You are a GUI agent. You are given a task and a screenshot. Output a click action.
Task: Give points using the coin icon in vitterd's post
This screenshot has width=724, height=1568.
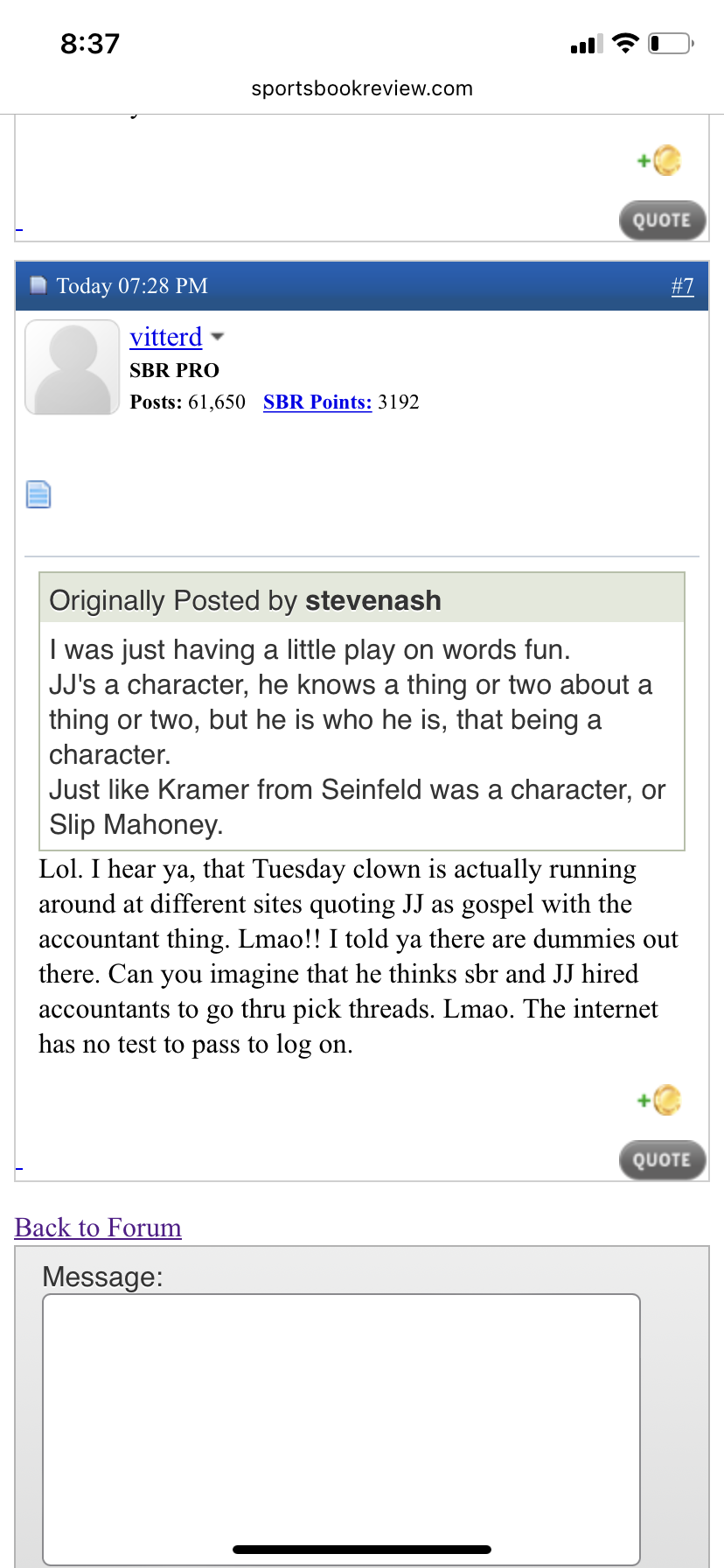(665, 1100)
